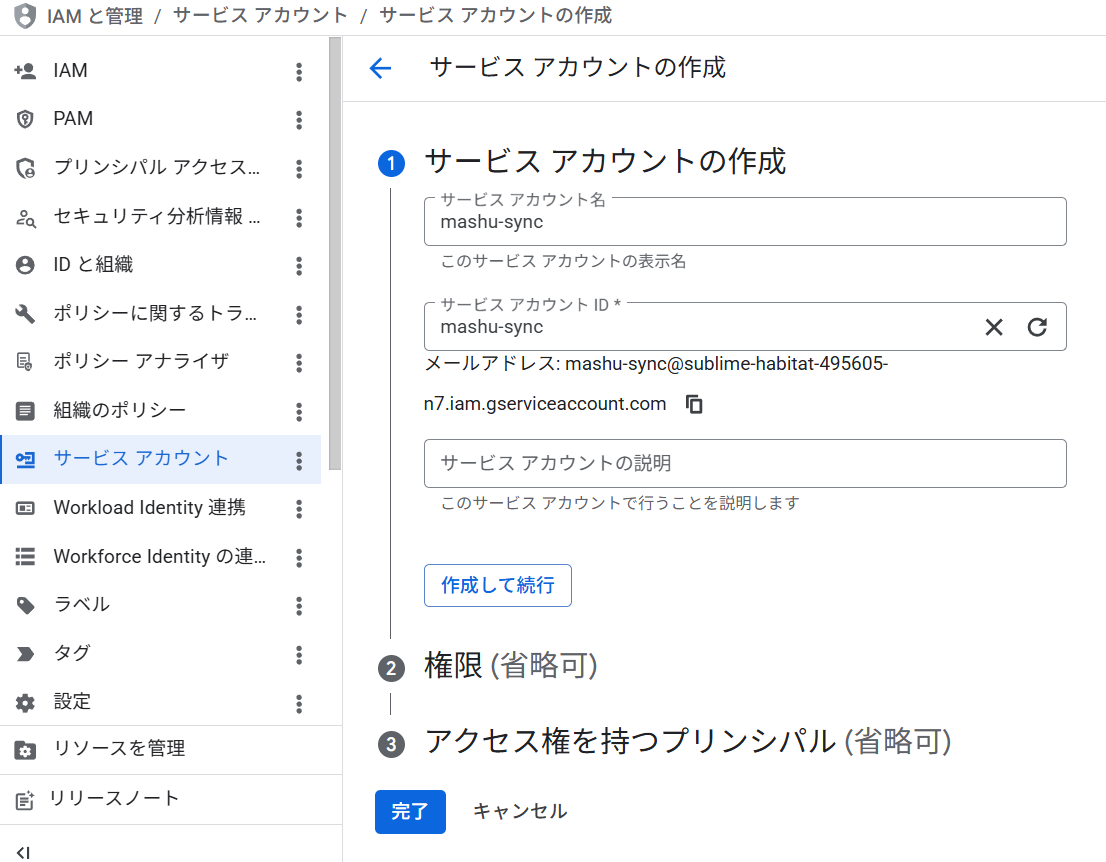Click the Workforce Identity list icon
This screenshot has width=1106, height=862.
25,557
